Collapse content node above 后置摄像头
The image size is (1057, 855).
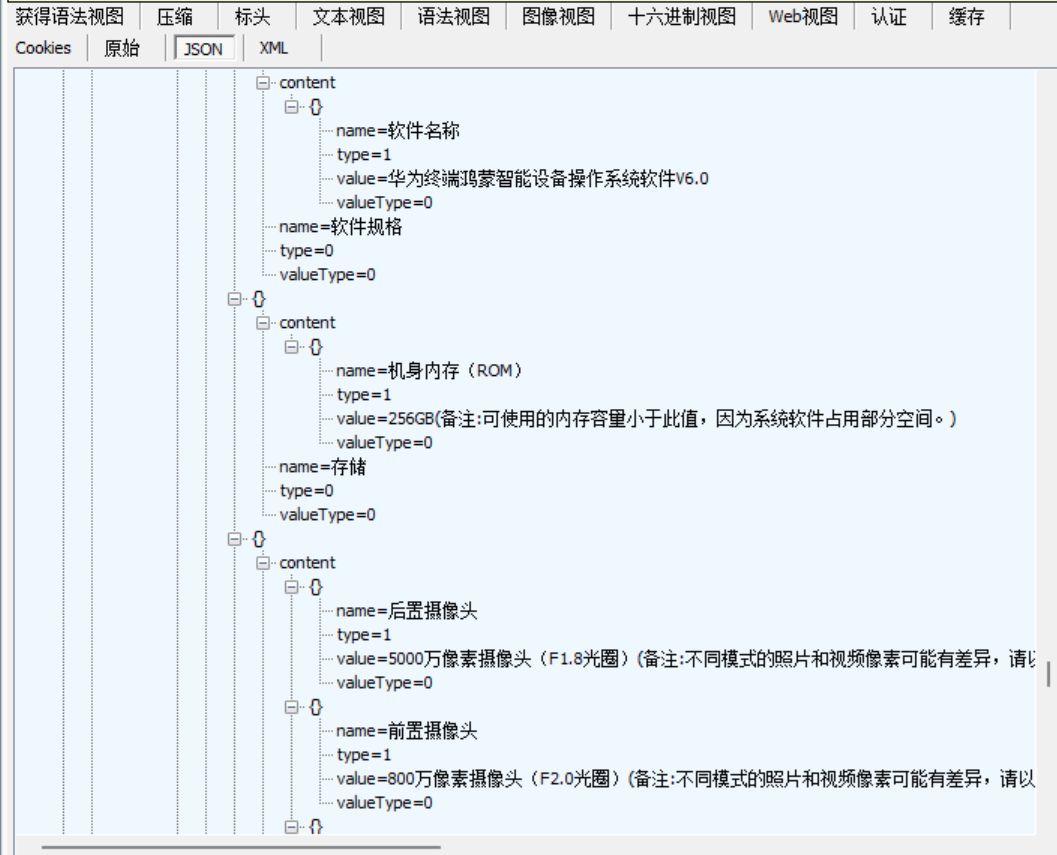tap(263, 563)
